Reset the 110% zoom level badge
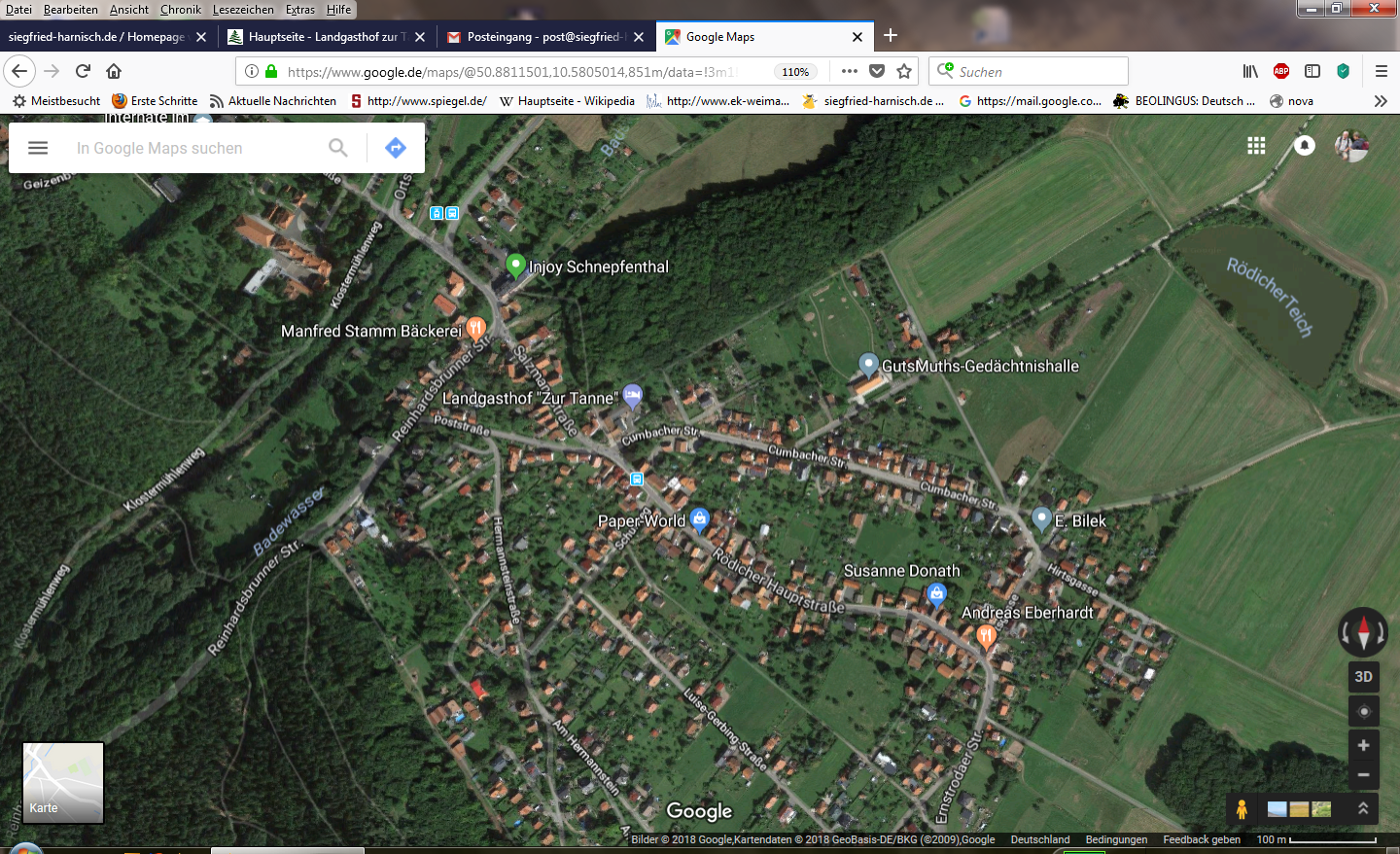The height and width of the screenshot is (854, 1400). 795,71
